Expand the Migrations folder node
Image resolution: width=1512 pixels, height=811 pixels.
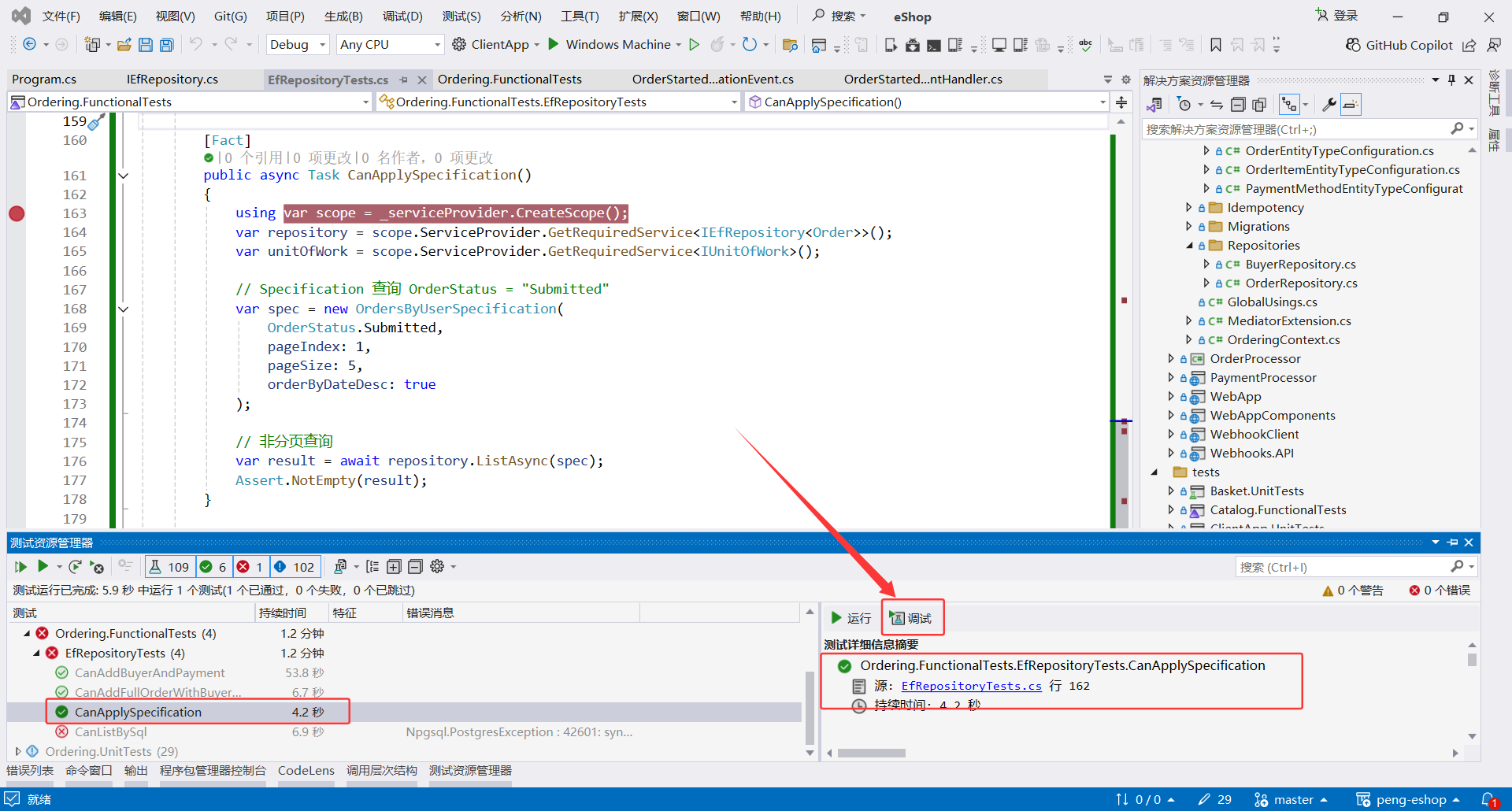(x=1189, y=227)
